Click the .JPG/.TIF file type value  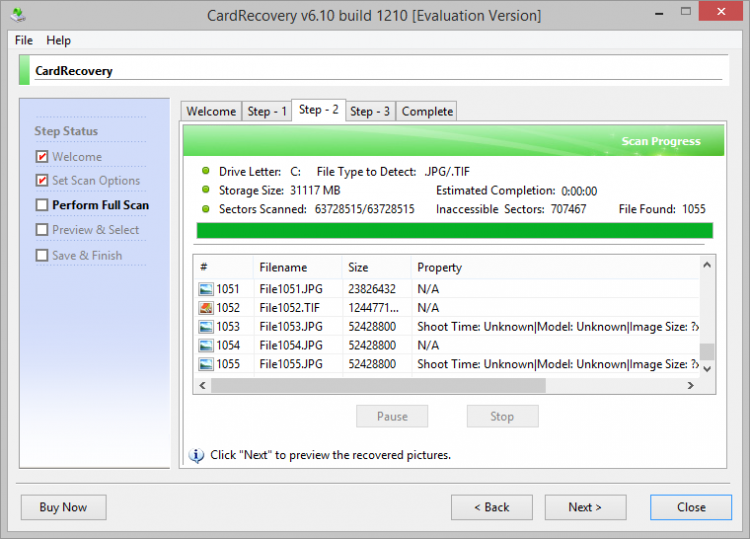pyautogui.click(x=447, y=171)
